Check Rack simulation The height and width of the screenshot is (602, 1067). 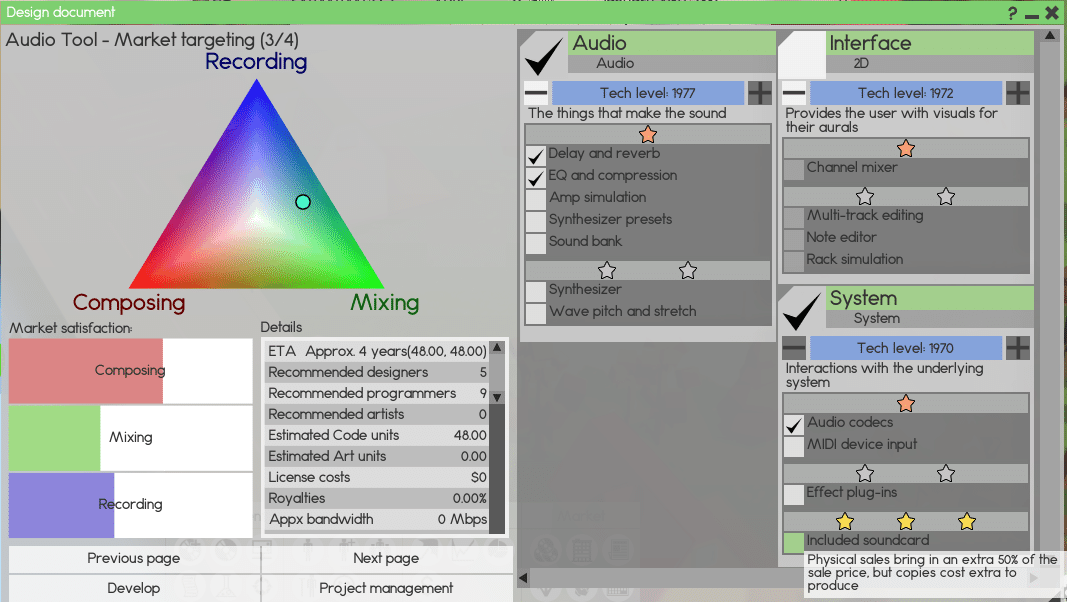tap(793, 261)
